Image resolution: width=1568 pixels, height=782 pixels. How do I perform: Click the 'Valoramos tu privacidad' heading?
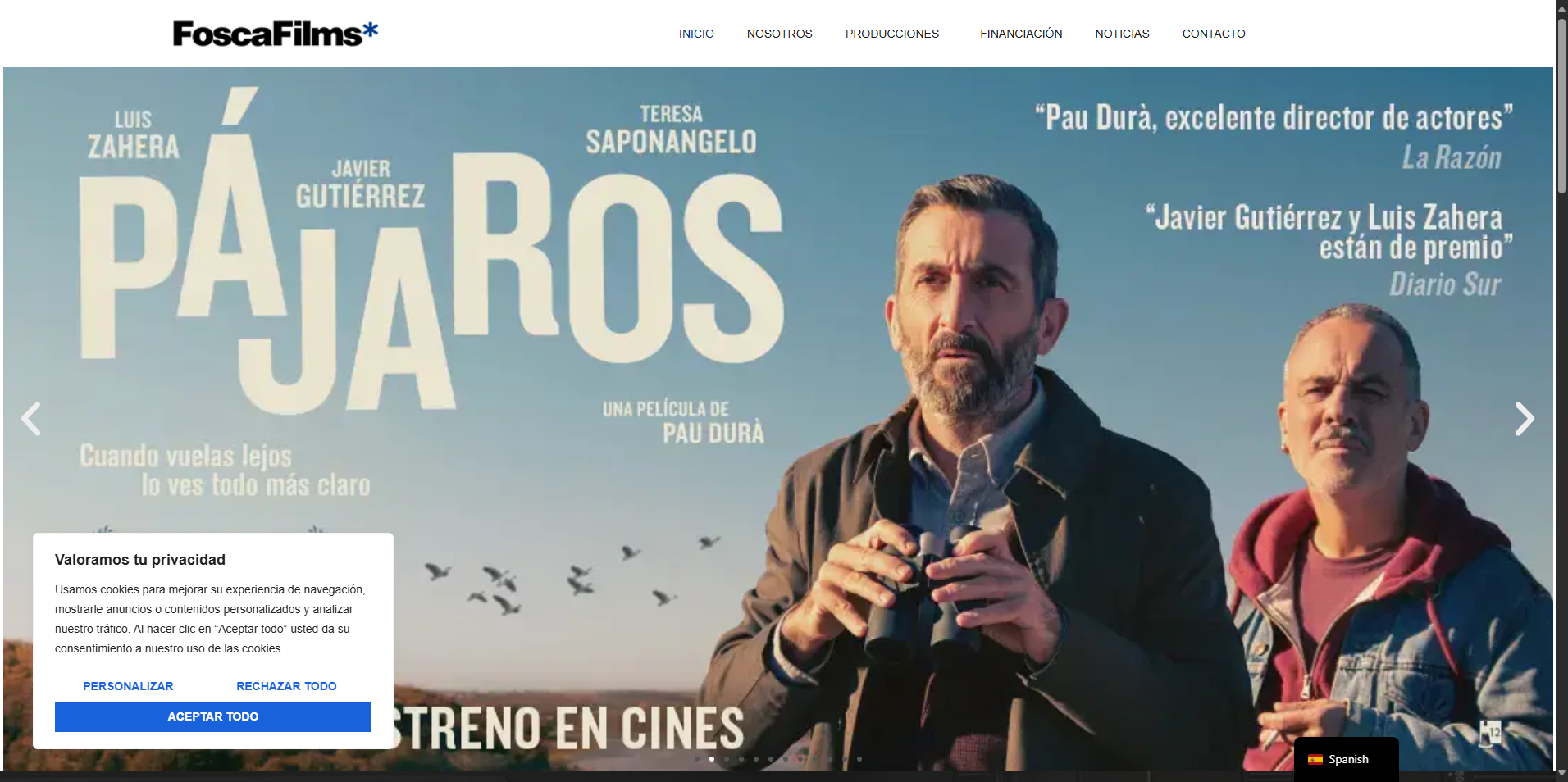click(x=140, y=560)
